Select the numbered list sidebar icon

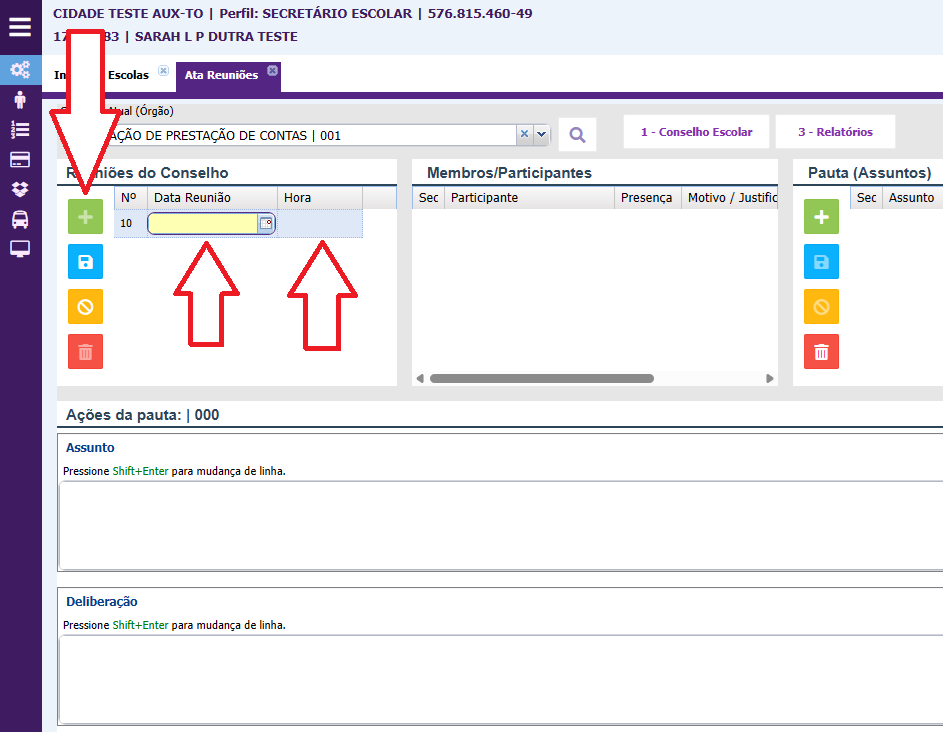pos(20,129)
